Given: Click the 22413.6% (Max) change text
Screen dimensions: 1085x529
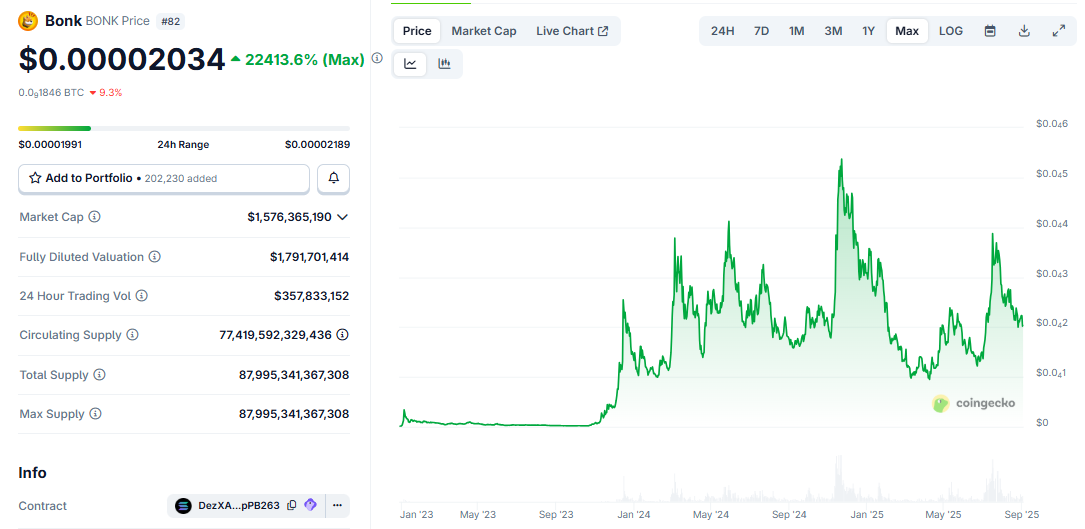Looking at the screenshot, I should click(x=304, y=60).
